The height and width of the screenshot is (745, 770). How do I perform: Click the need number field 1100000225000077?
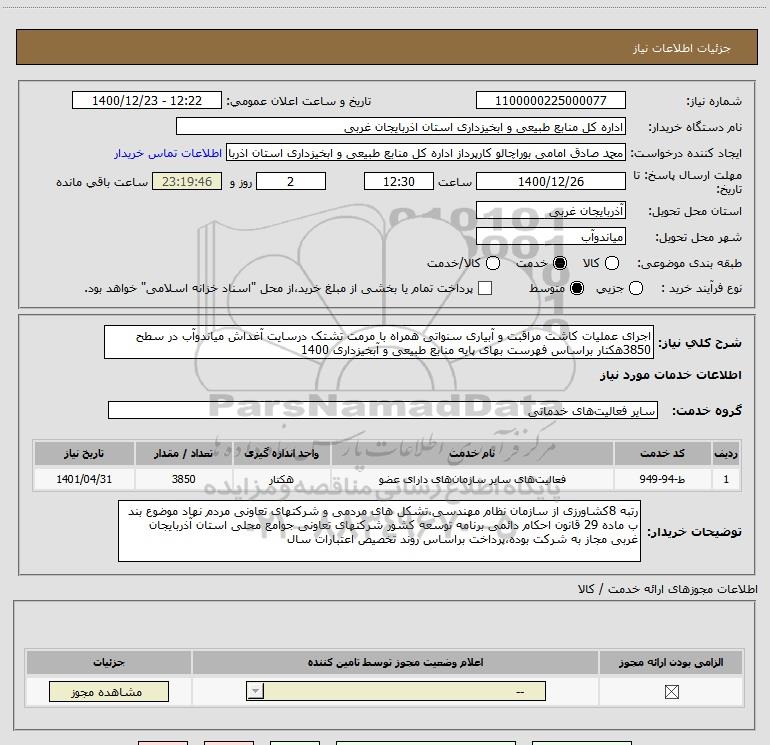(x=550, y=100)
